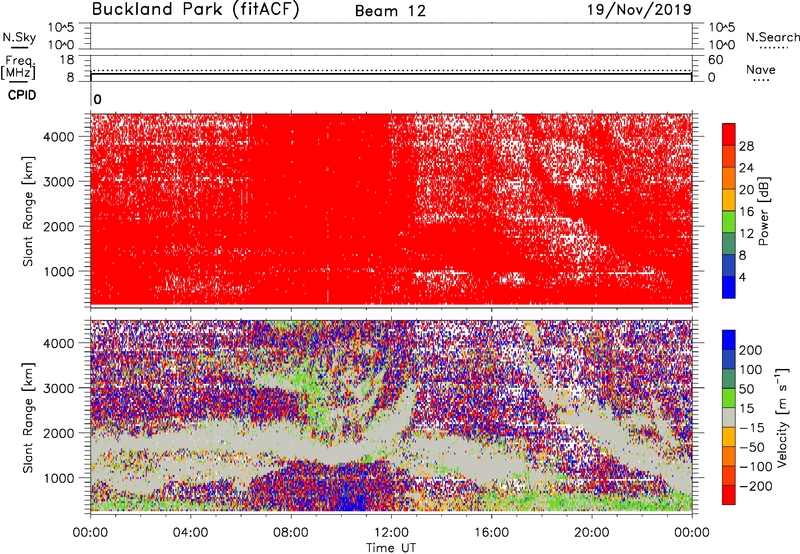Image resolution: width=800 pixels, height=554 pixels.
Task: Click the '28' Power colorbar tick label
Action: (746, 146)
